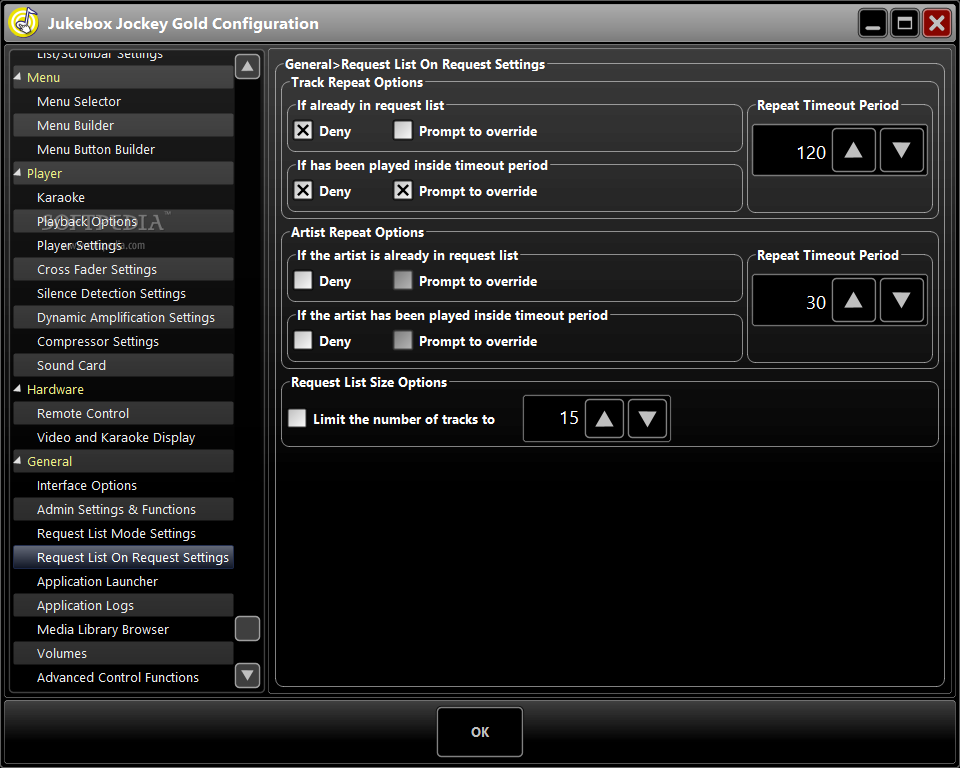
Task: Collapse the Menu tree section
Action: tap(18, 77)
